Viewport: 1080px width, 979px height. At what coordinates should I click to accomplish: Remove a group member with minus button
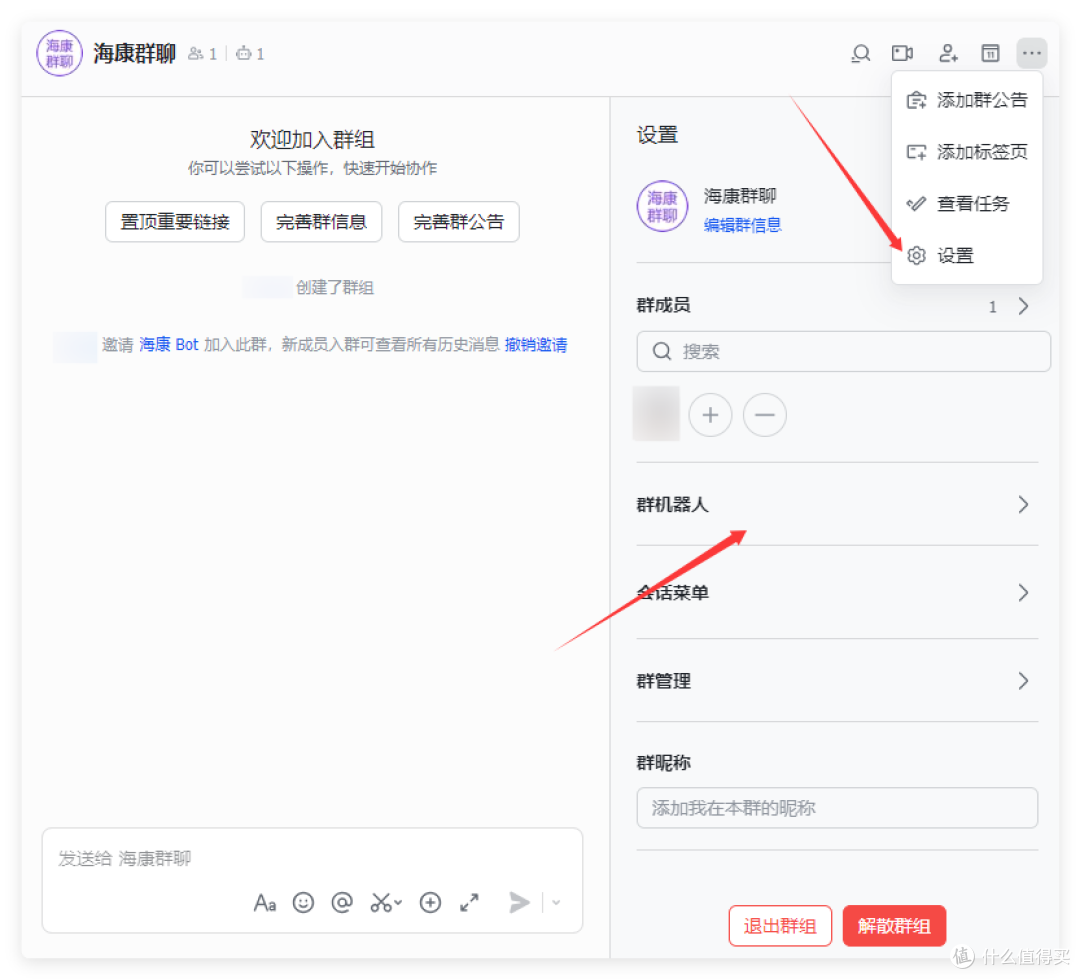(765, 415)
